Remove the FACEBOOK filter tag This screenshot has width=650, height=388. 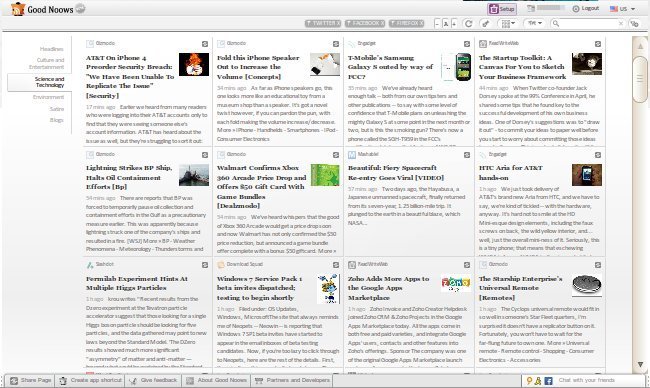coord(382,24)
